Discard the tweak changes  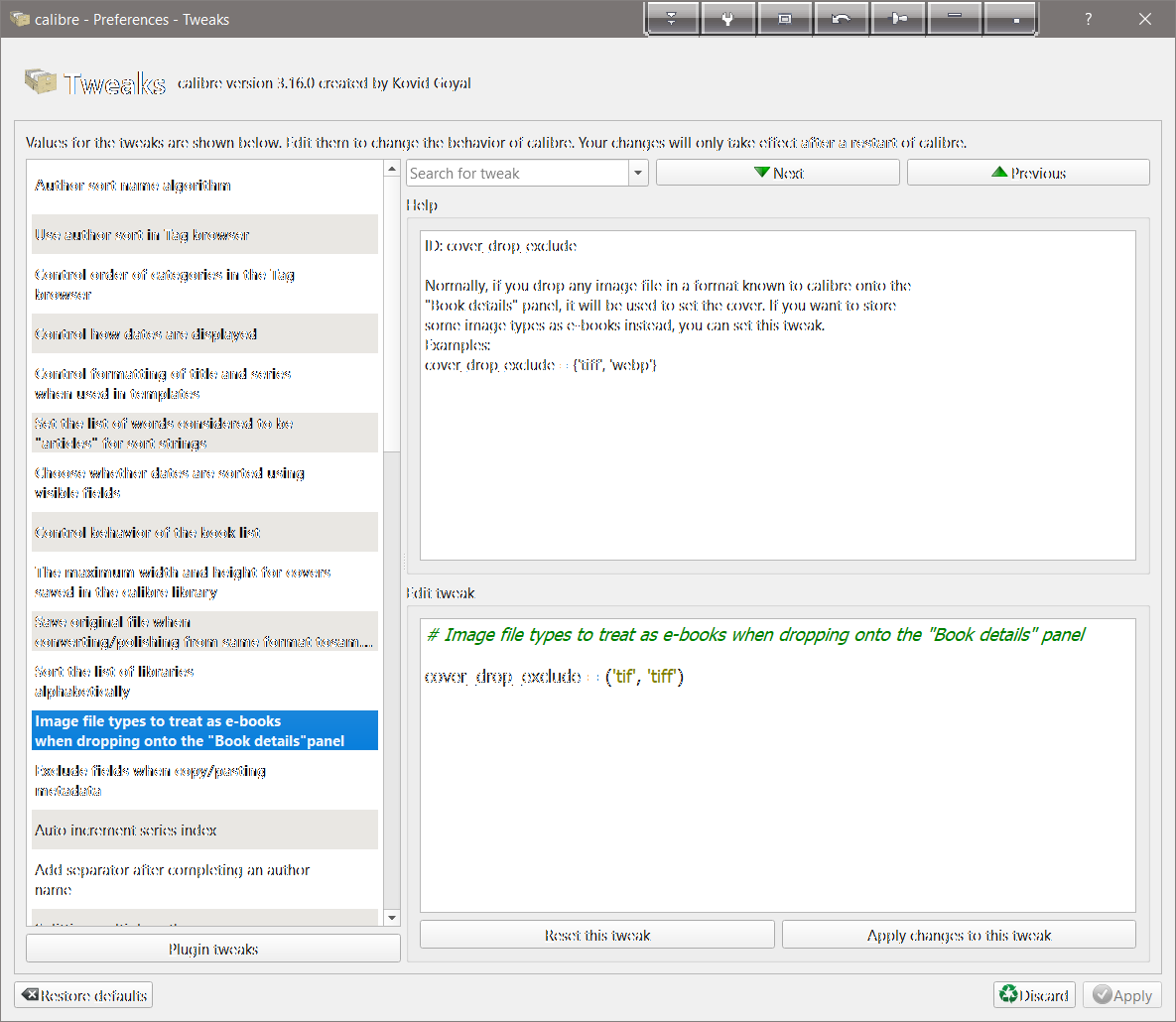tap(1034, 995)
